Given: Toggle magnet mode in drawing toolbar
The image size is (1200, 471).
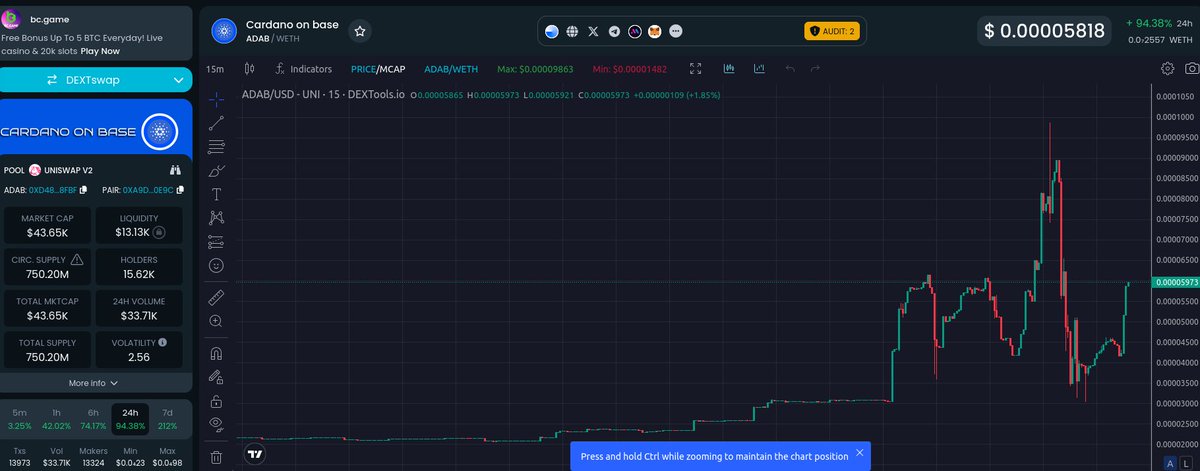Looking at the screenshot, I should [216, 353].
